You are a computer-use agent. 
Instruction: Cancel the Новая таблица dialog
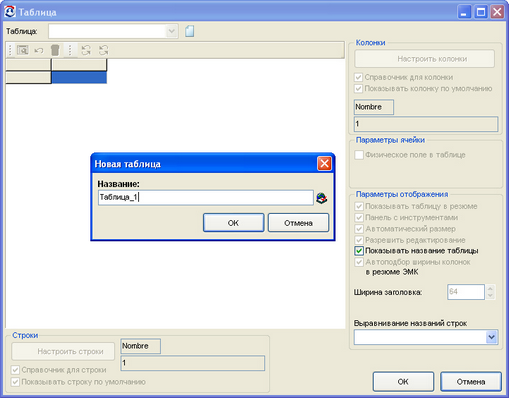(298, 223)
